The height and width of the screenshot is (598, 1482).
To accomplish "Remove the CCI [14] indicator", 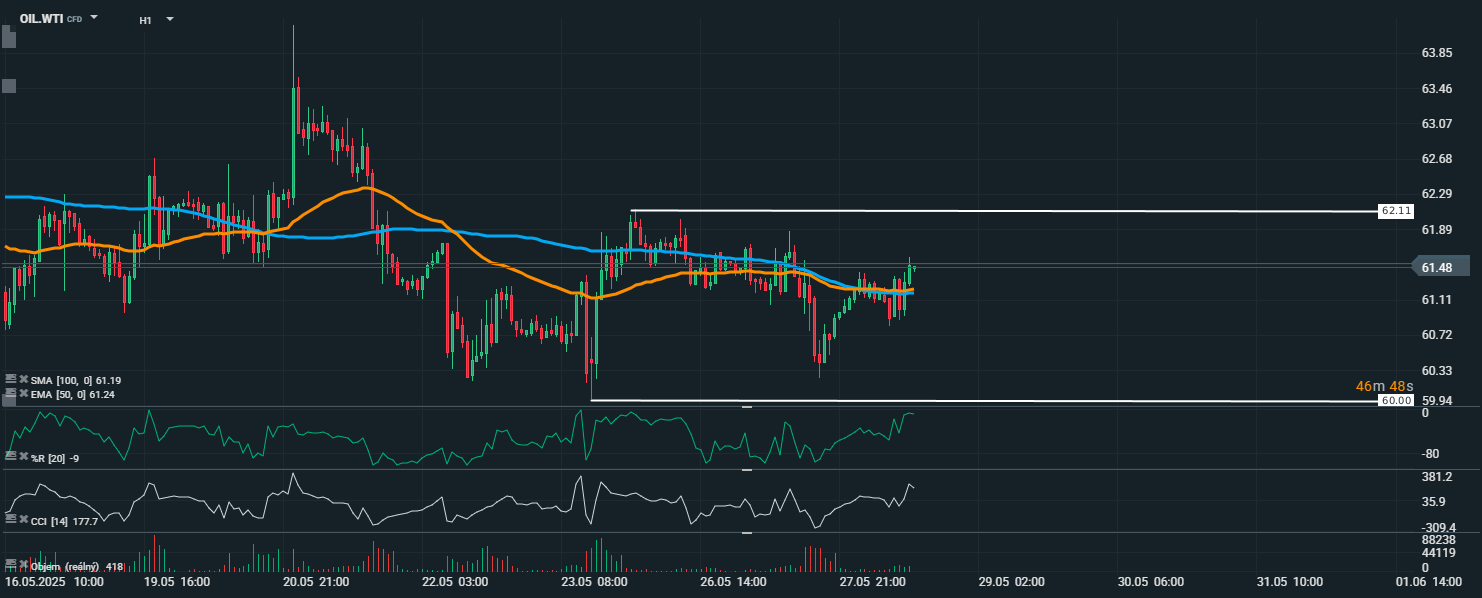I will (23, 519).
